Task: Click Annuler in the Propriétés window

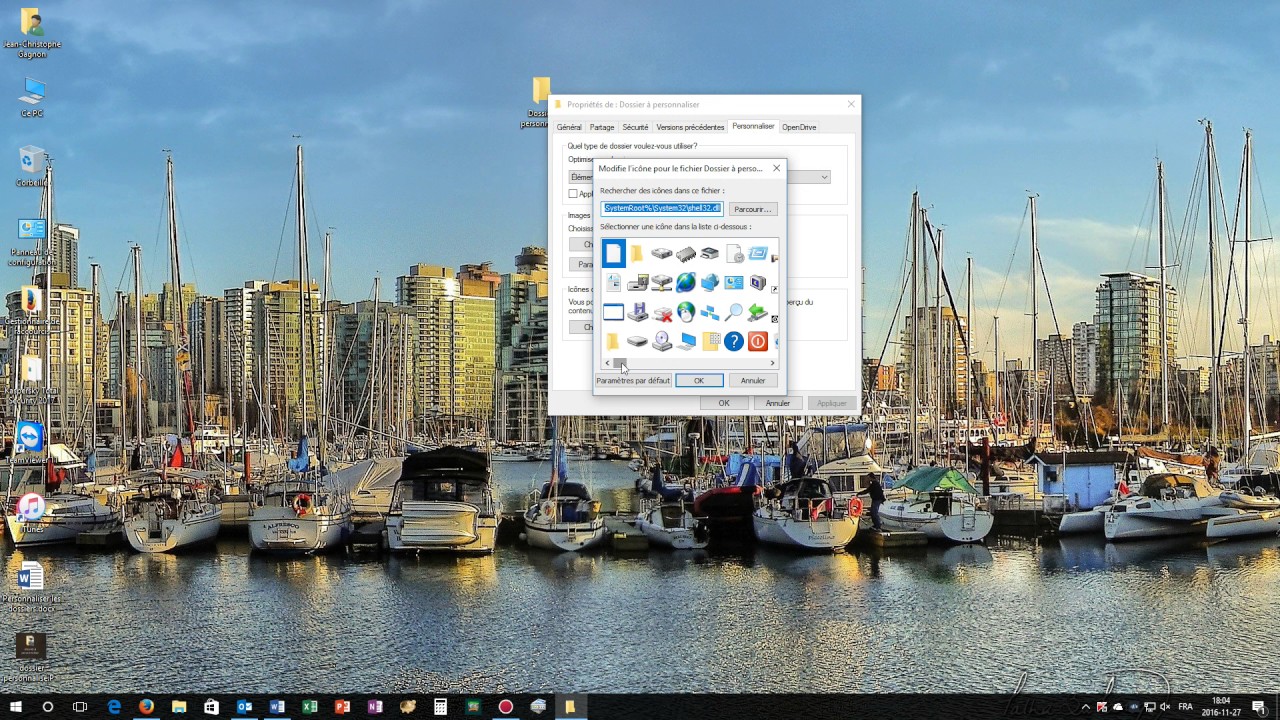Action: (x=778, y=403)
